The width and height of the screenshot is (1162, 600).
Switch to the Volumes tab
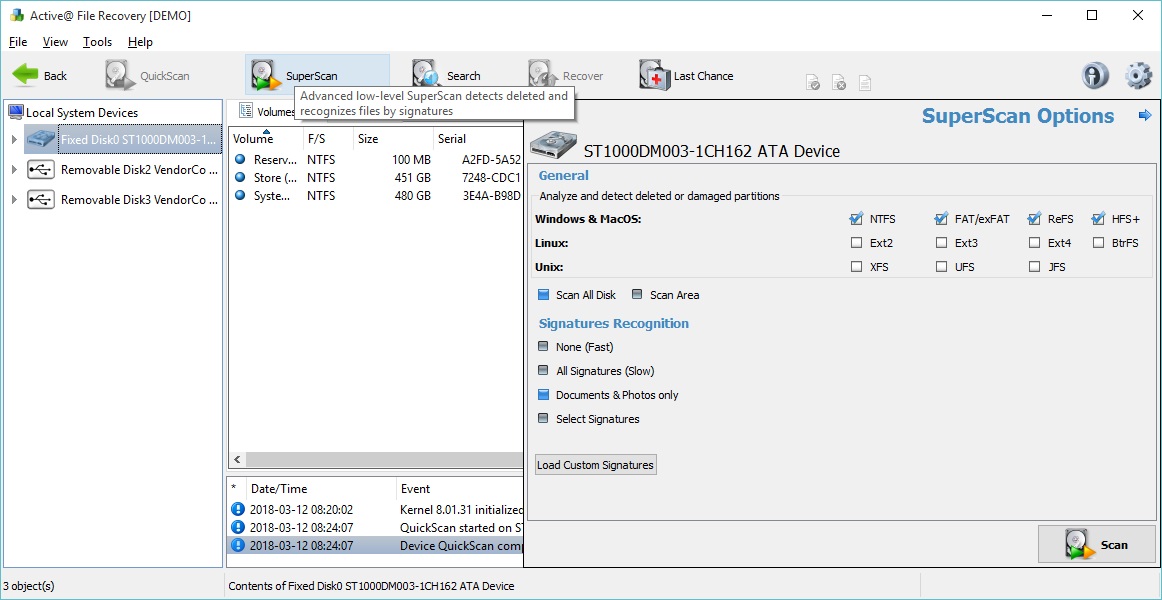258,111
